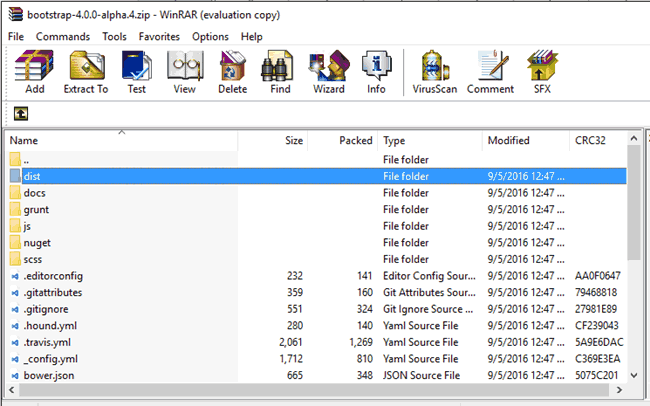Launch the Wizard tool
This screenshot has height=406, width=650.
[329, 72]
